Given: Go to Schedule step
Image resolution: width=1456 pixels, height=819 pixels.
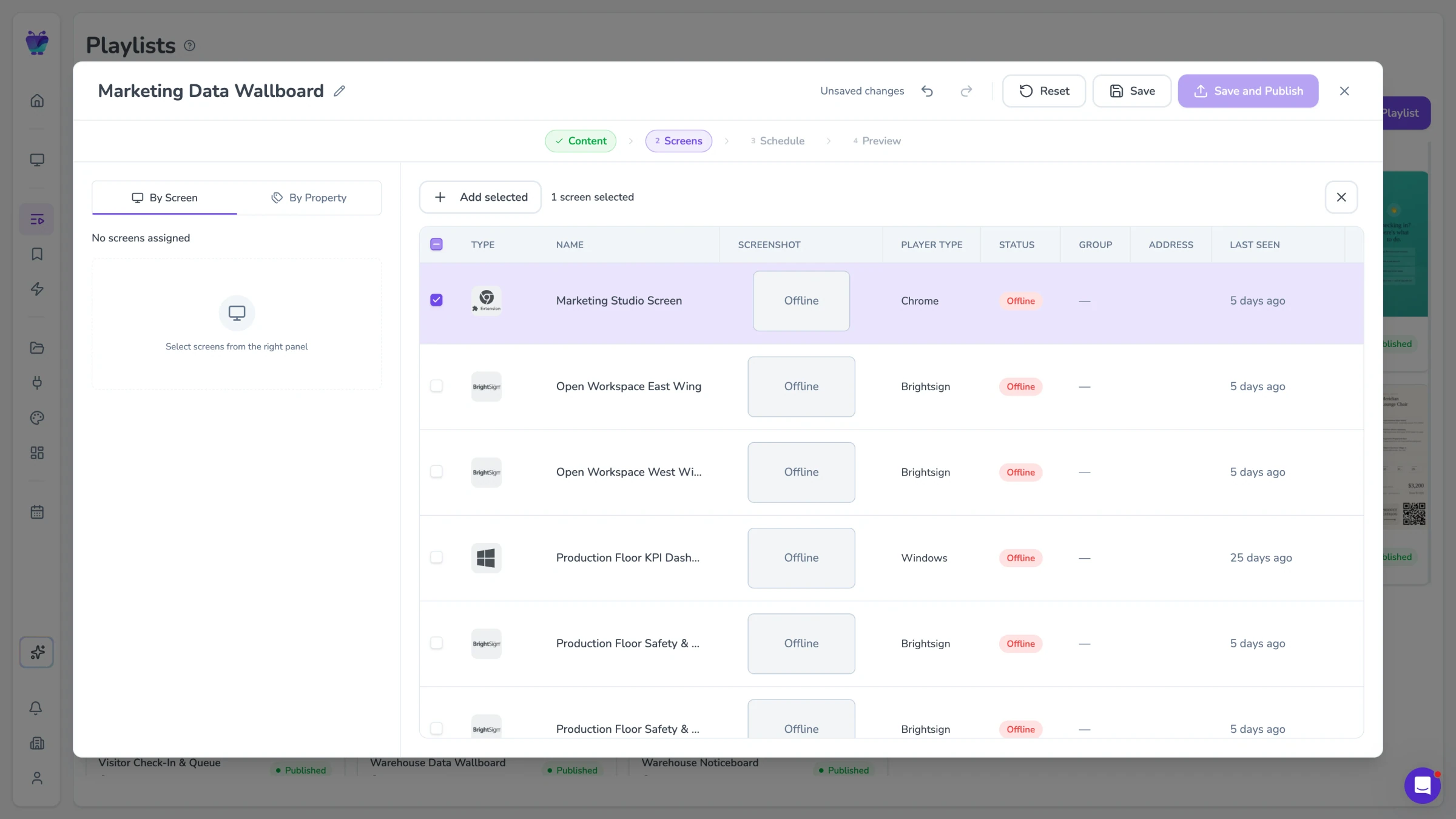Looking at the screenshot, I should 777,141.
